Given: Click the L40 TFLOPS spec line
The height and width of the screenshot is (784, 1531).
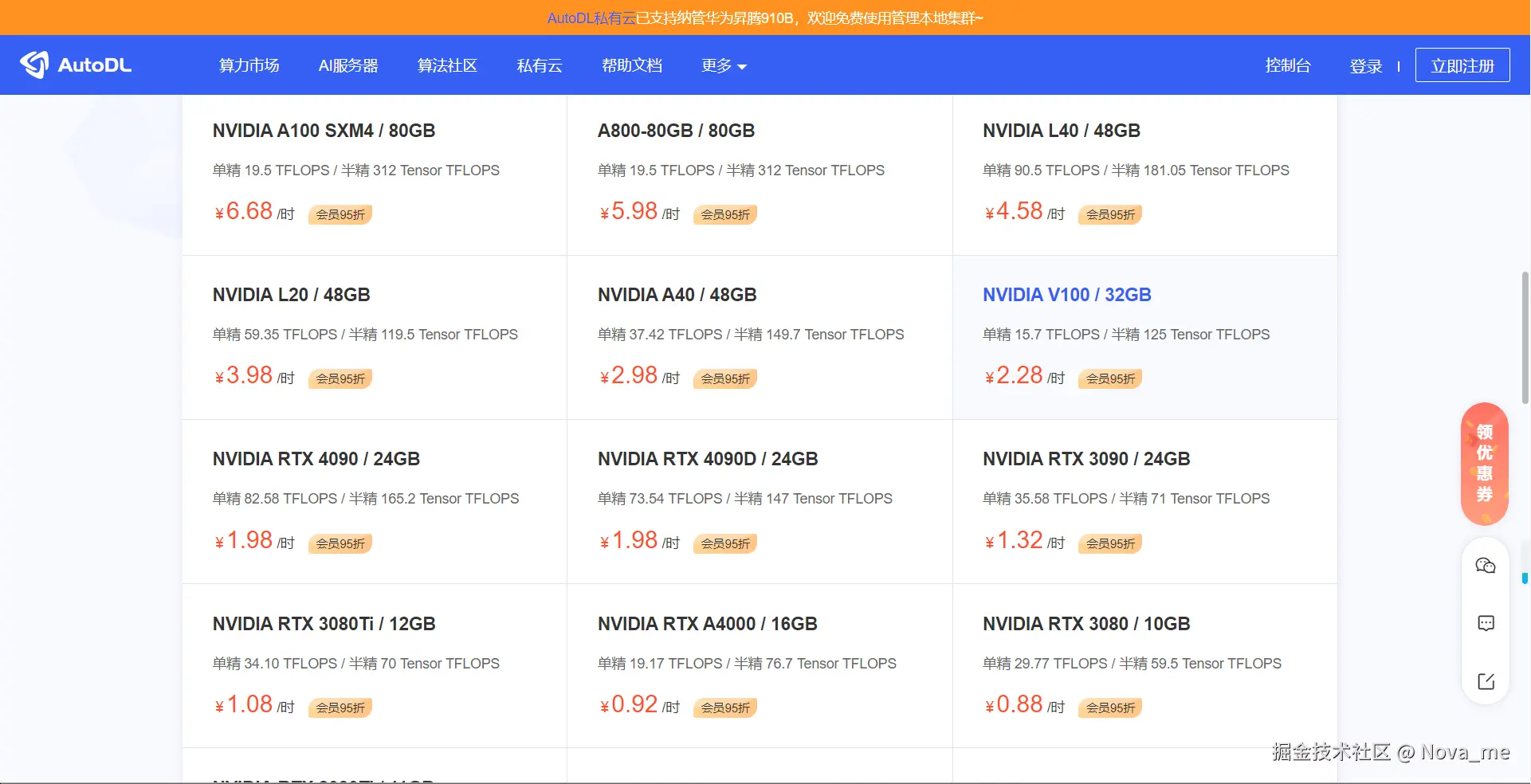Looking at the screenshot, I should click(x=1136, y=171).
